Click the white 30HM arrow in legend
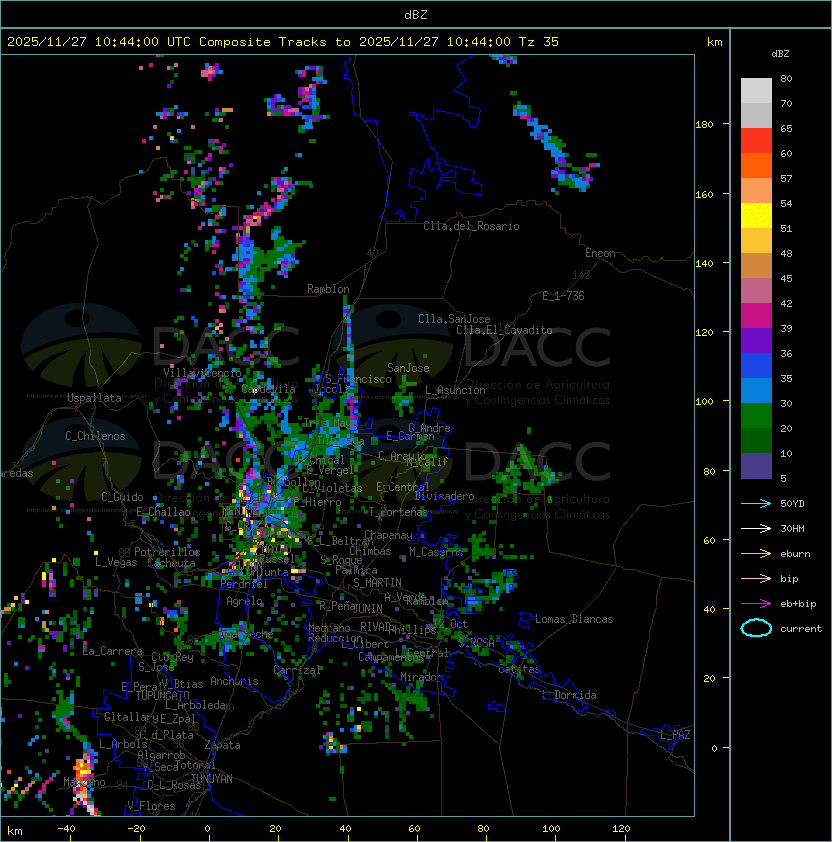 (x=756, y=528)
